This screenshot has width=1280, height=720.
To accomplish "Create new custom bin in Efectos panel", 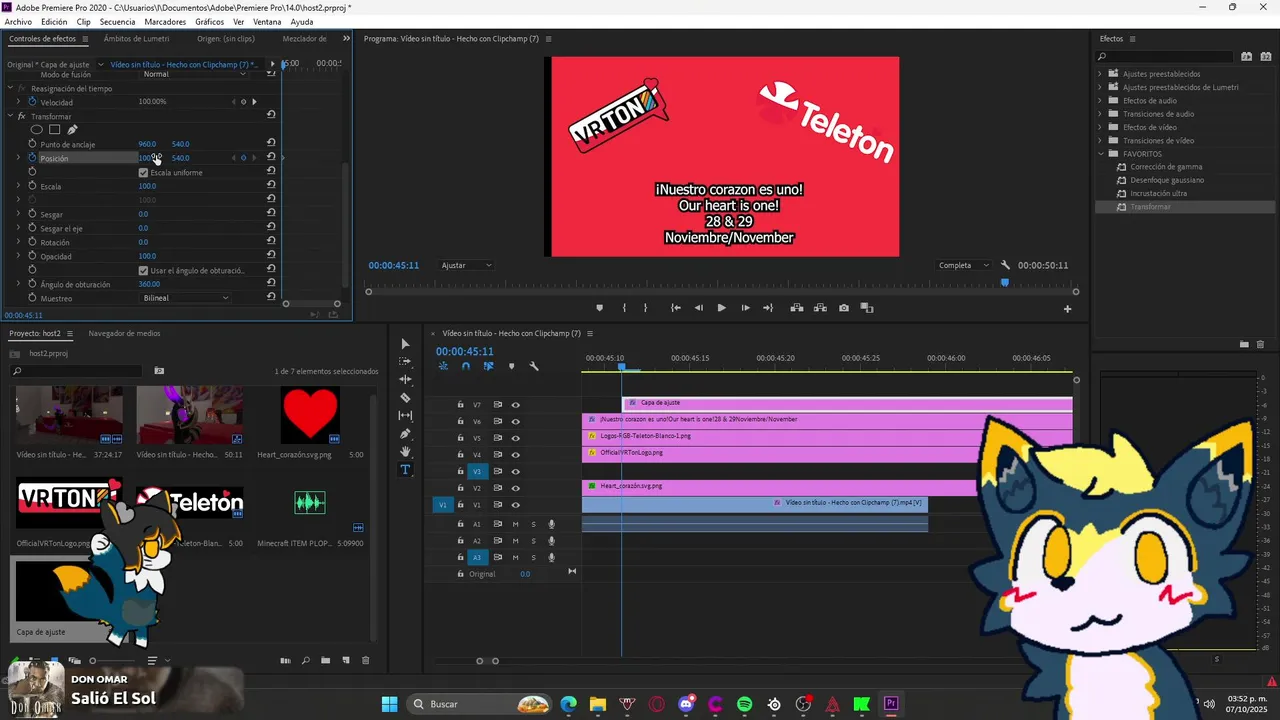I will point(1244,344).
